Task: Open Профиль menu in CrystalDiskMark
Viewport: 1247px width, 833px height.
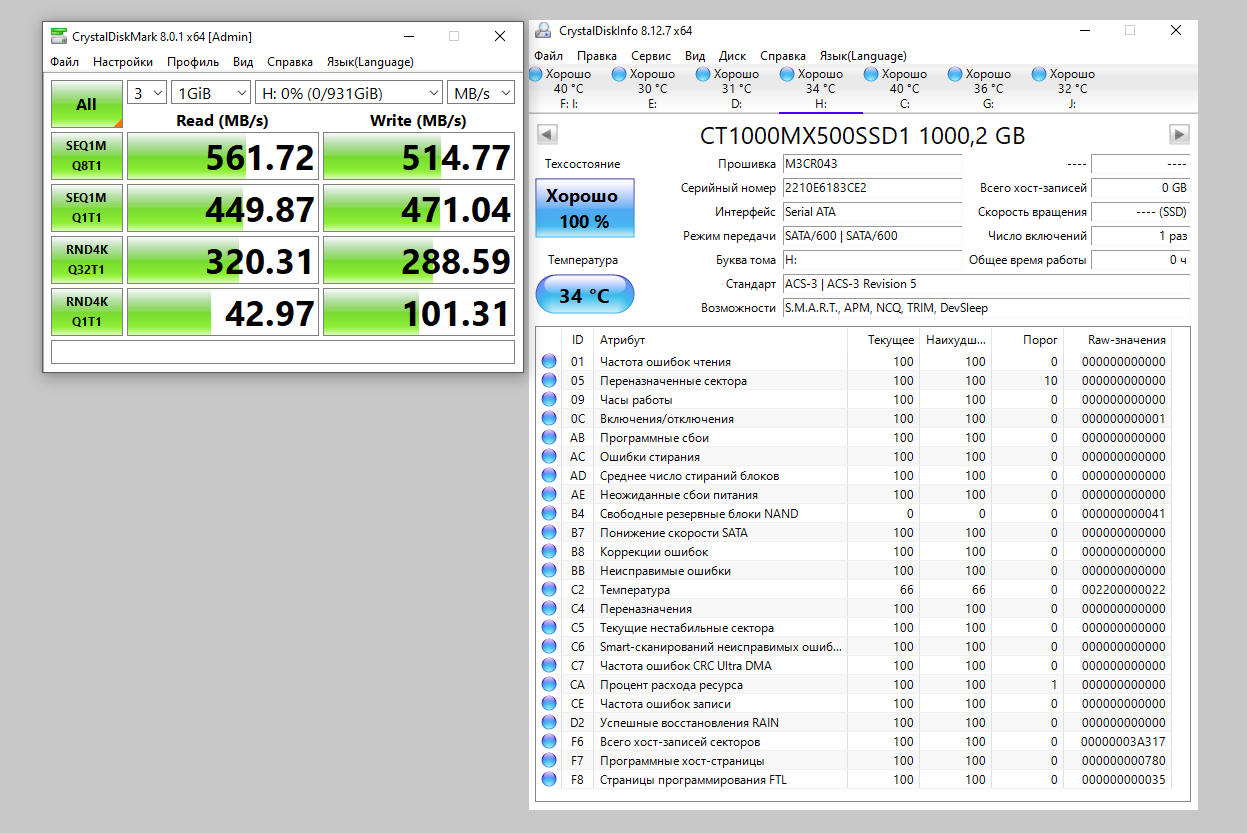Action: 193,62
